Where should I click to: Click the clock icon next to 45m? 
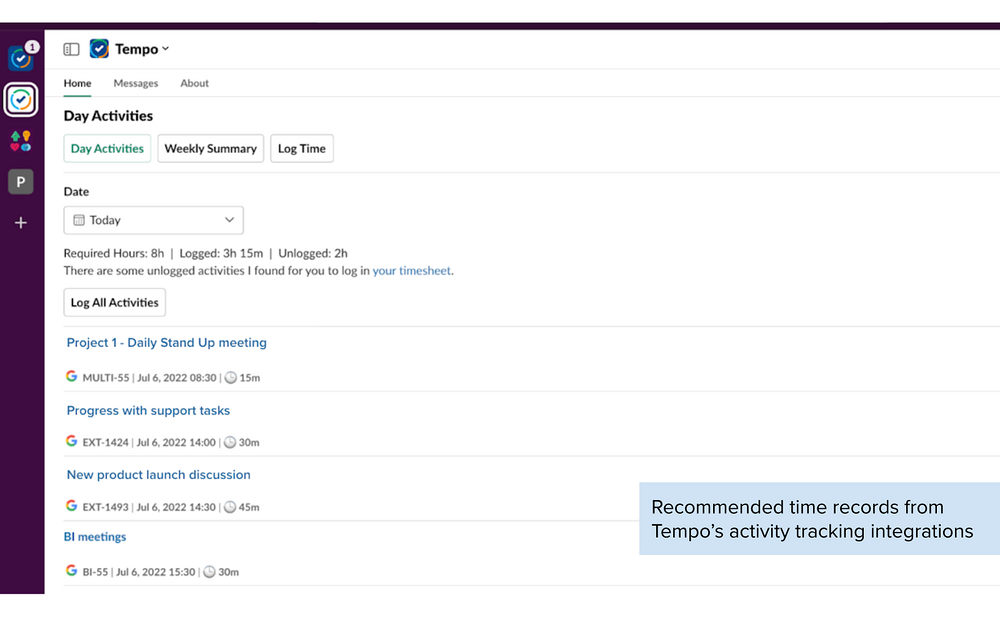(x=230, y=507)
